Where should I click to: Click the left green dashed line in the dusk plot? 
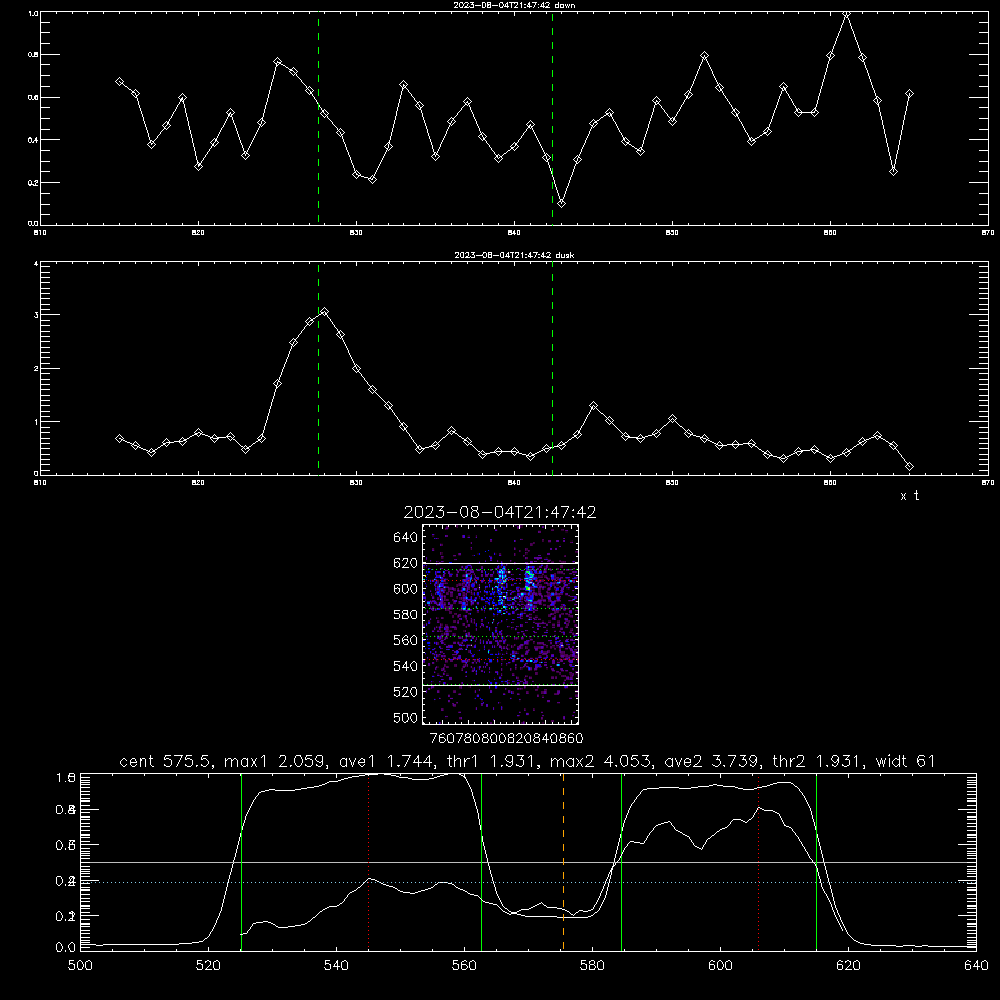pos(318,369)
